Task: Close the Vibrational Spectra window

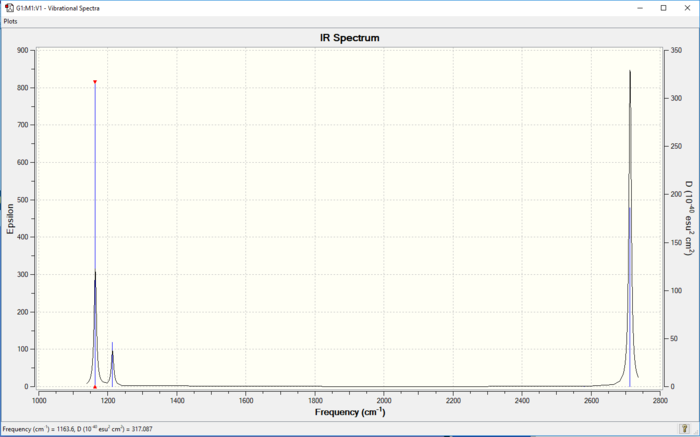Action: point(688,8)
